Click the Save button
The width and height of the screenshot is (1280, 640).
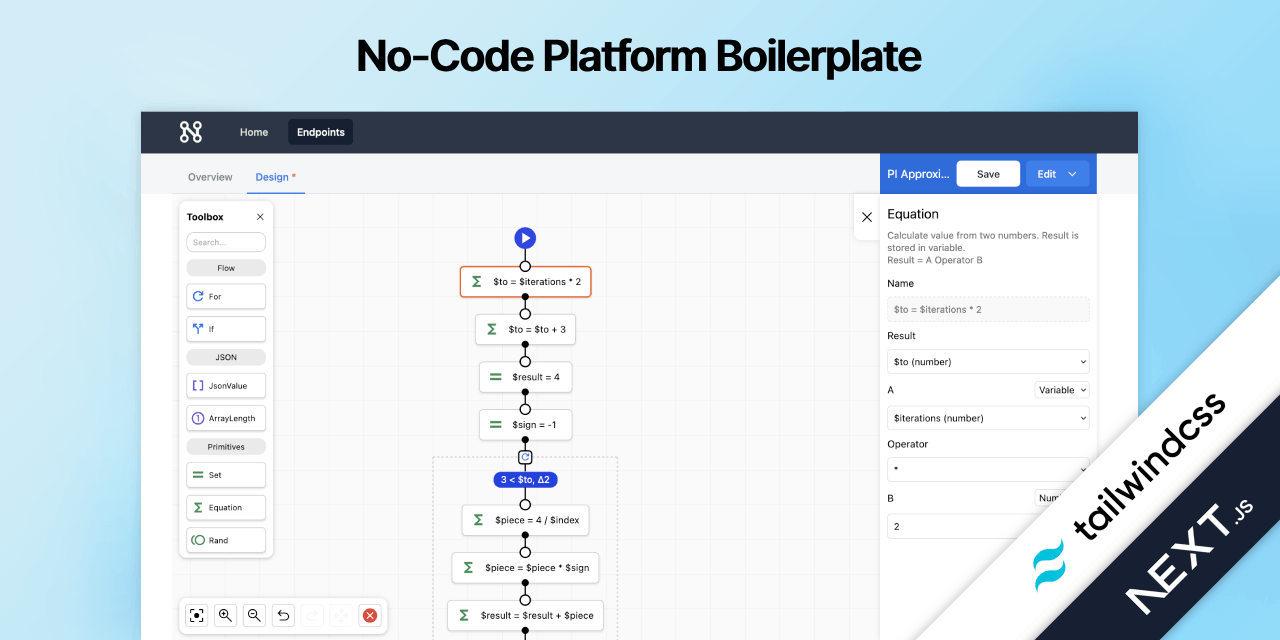click(x=988, y=174)
